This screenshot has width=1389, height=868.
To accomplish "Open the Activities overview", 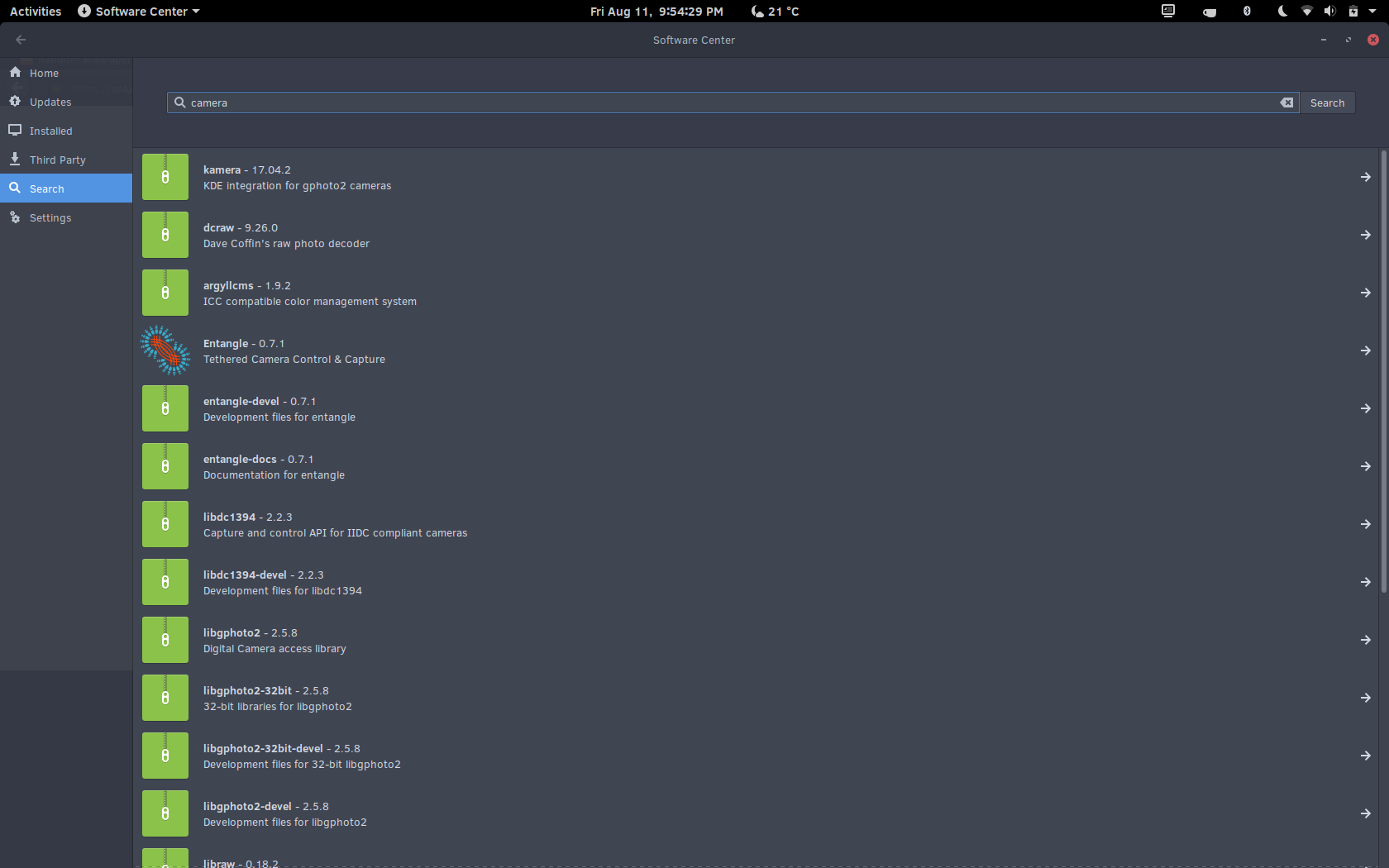I will [x=36, y=12].
